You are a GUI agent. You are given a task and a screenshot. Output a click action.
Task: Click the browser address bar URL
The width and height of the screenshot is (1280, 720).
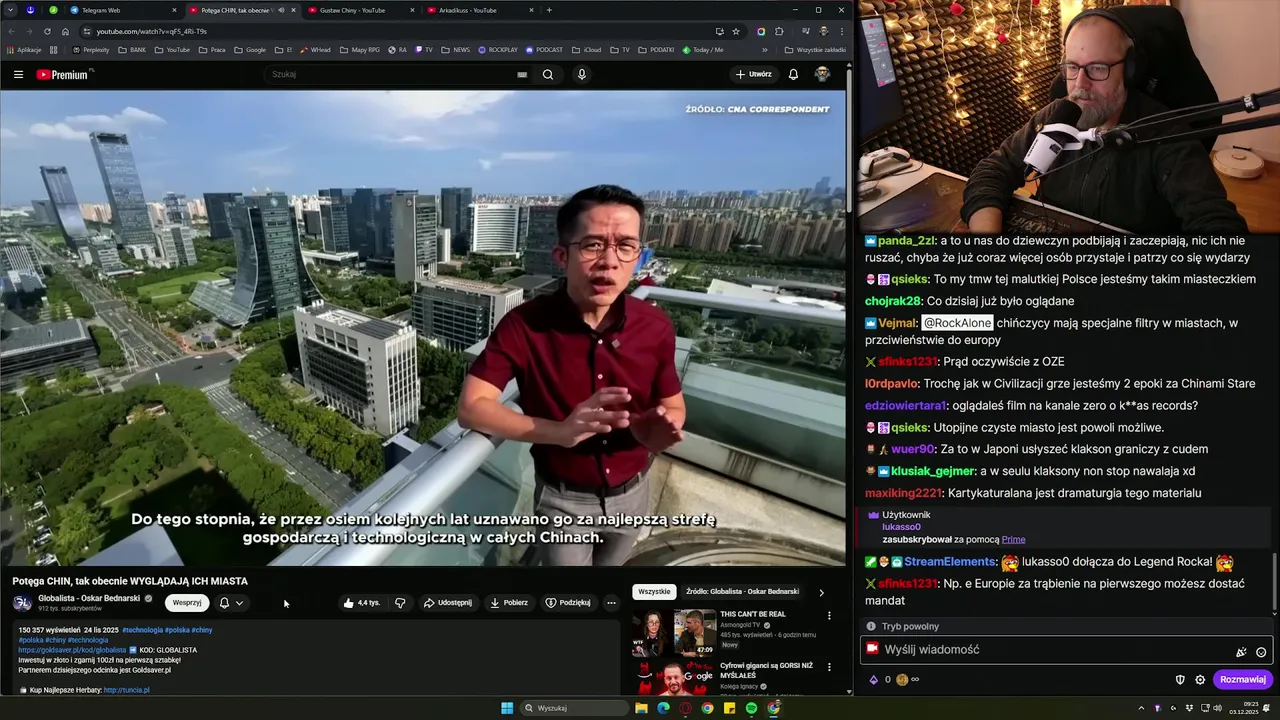click(x=152, y=31)
